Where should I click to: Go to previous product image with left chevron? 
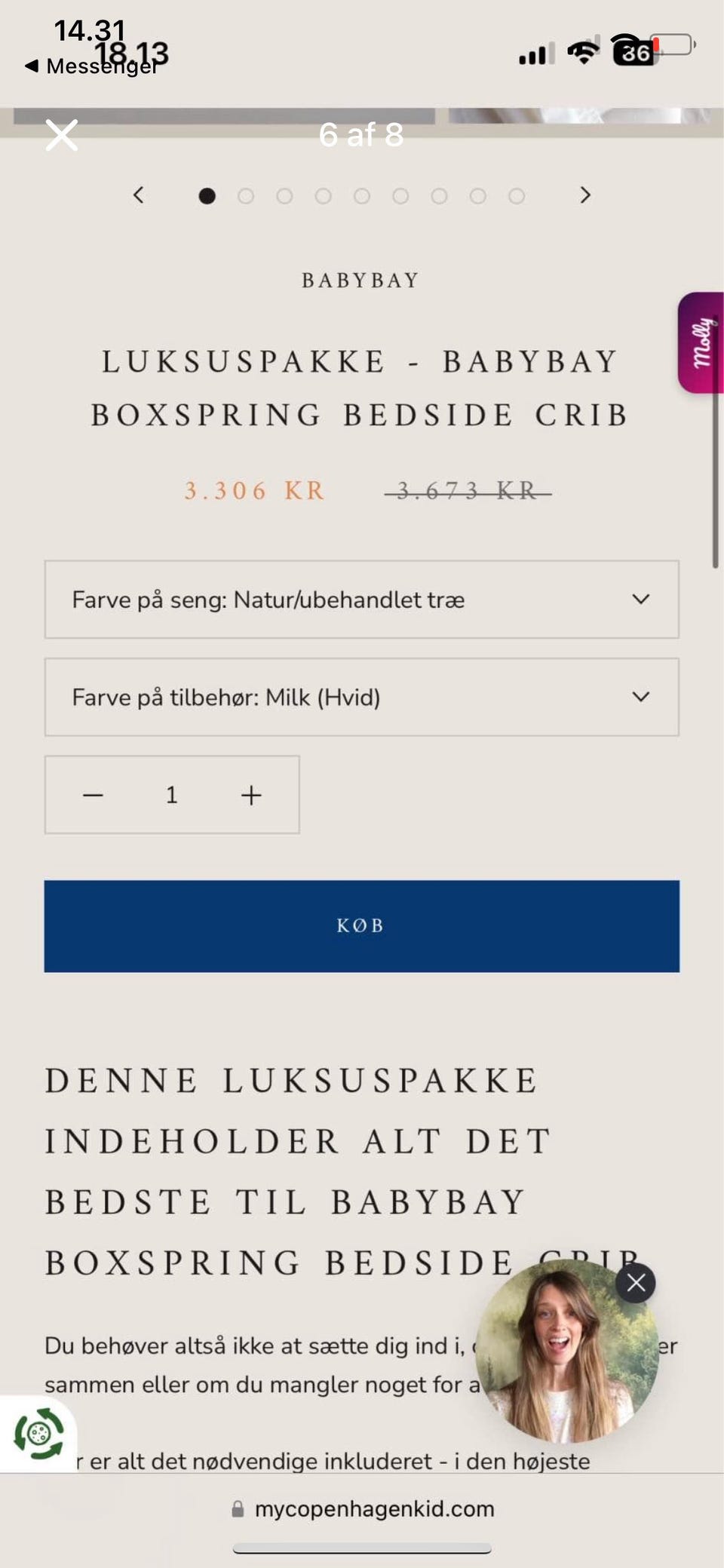138,195
